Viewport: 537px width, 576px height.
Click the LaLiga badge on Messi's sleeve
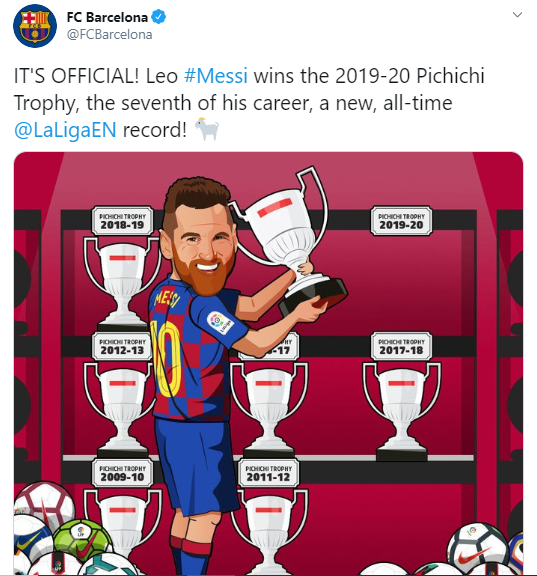tap(220, 323)
